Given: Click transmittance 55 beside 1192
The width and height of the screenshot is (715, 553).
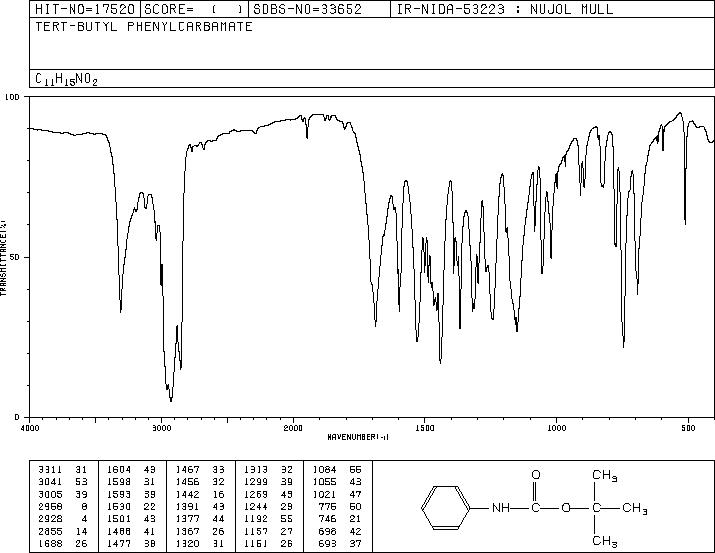Looking at the screenshot, I should pos(287,519).
